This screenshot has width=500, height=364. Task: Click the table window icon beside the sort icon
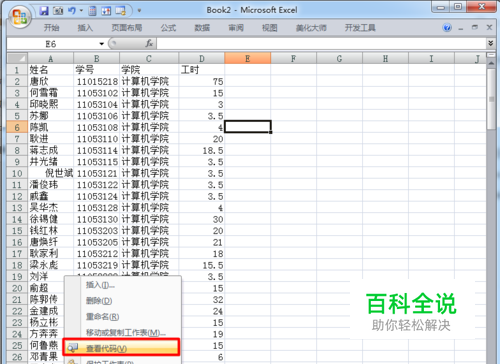coord(121,11)
